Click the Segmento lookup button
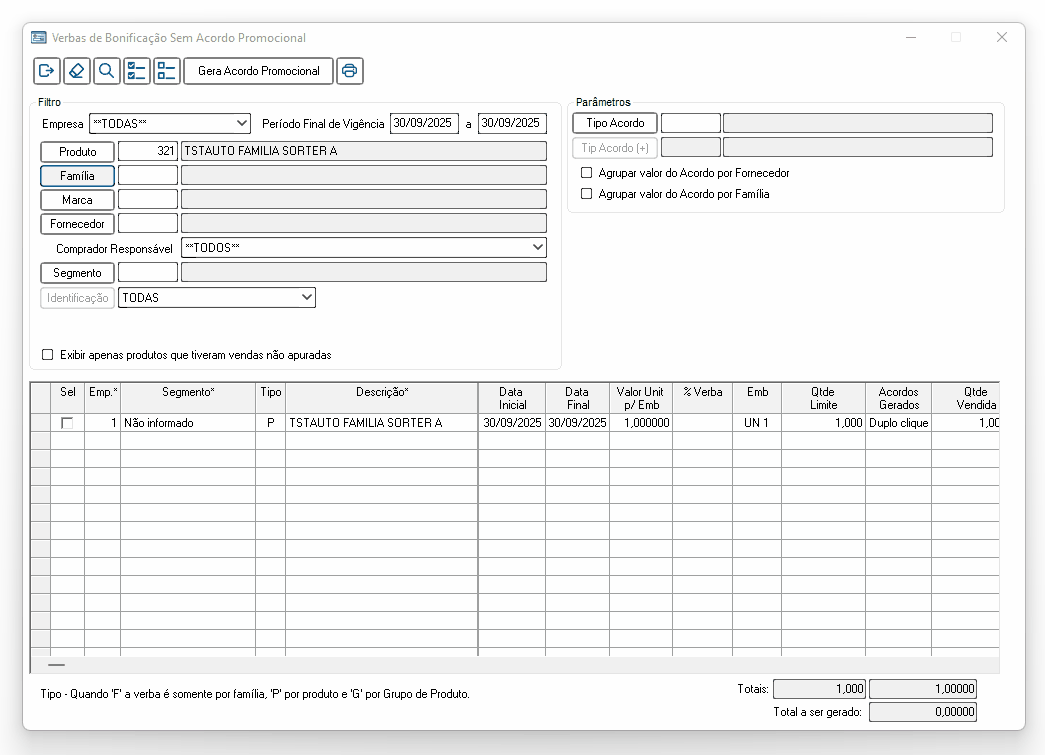 coord(77,273)
